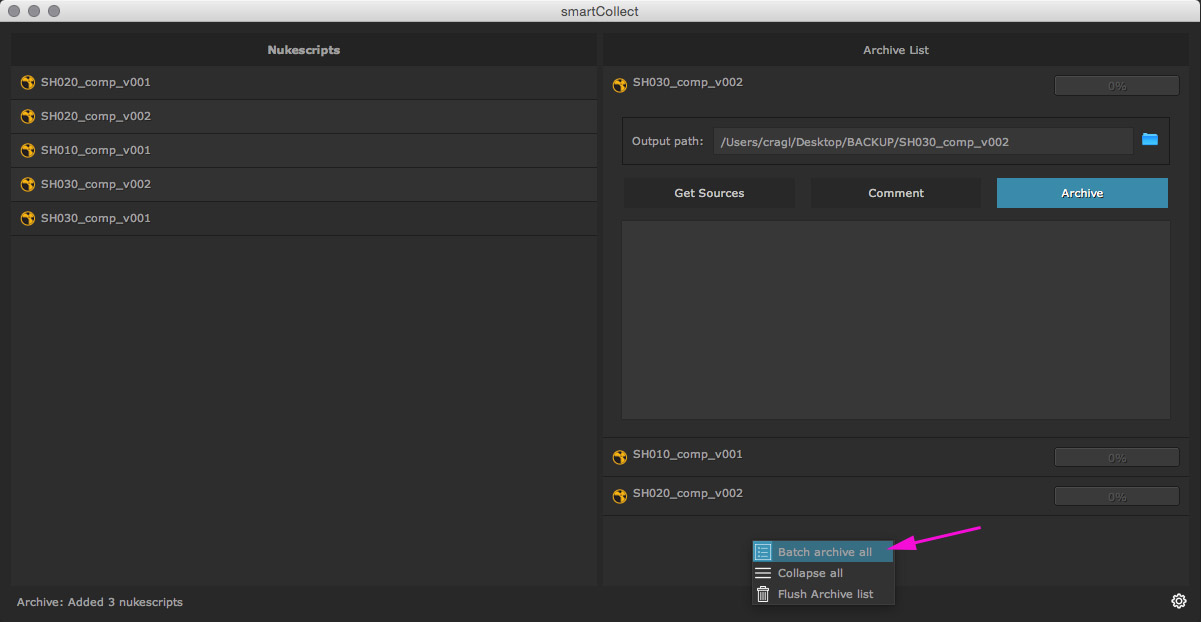Click the SH030_comp_v002 progress bar
1201x622 pixels.
click(x=1116, y=86)
